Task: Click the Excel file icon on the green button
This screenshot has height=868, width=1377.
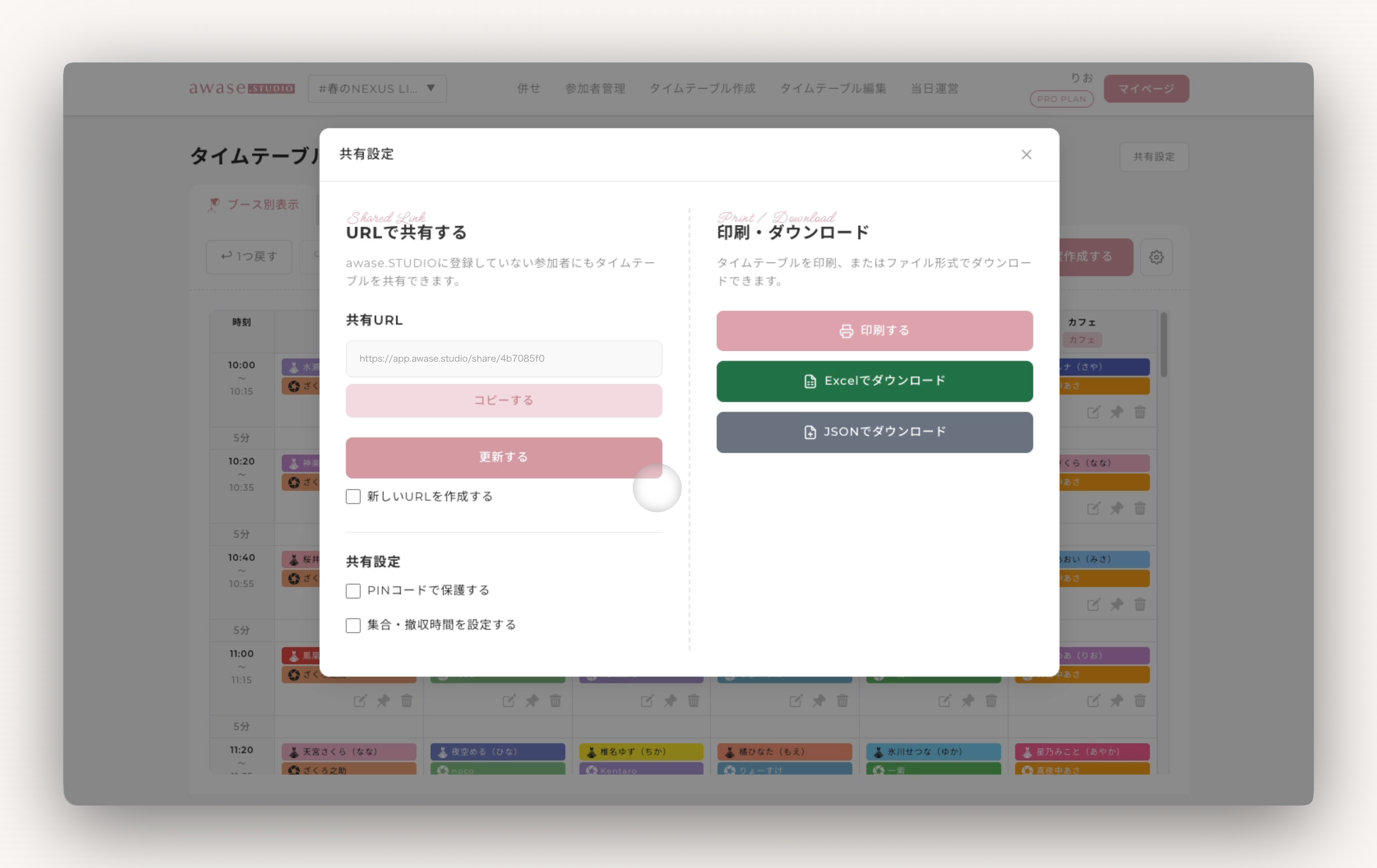Action: pyautogui.click(x=810, y=381)
